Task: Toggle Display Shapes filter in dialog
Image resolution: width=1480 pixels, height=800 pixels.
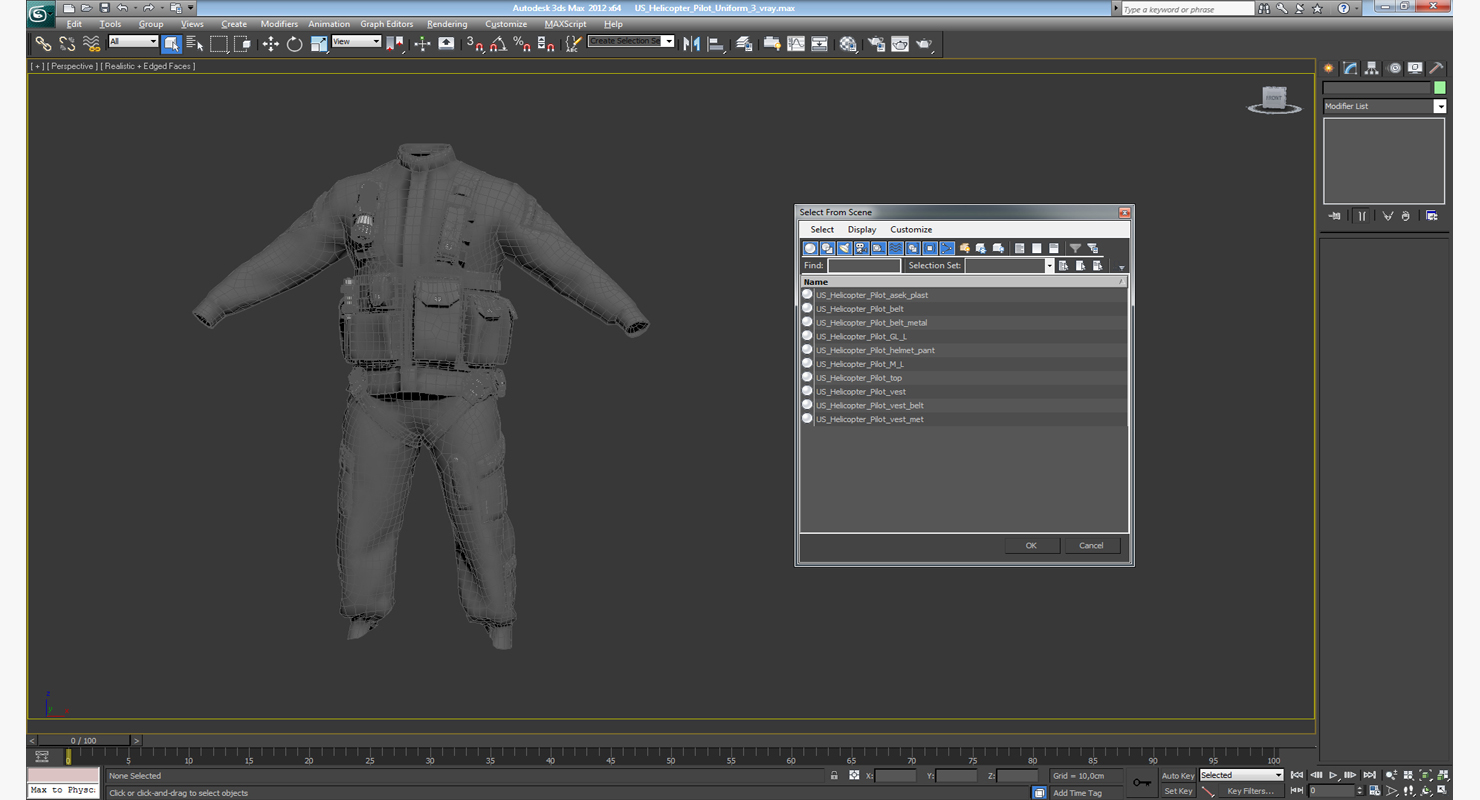Action: (x=828, y=248)
